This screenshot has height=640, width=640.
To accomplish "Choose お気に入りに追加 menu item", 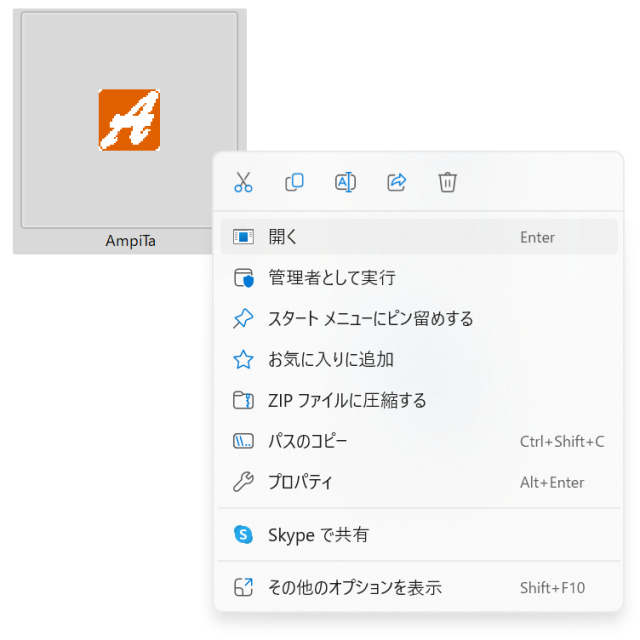I will 419,360.
